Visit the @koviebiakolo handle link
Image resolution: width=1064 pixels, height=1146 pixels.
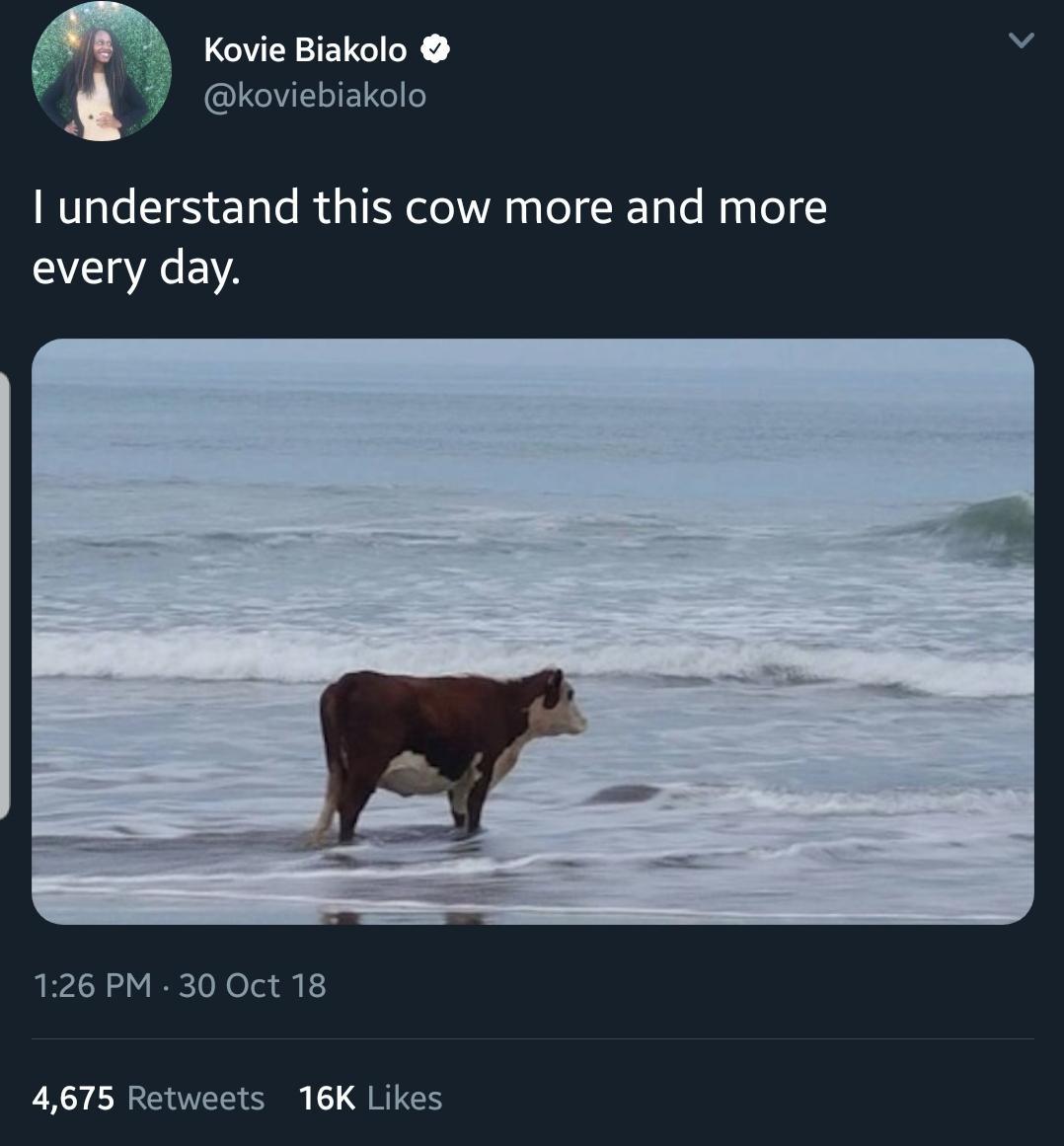tap(315, 95)
